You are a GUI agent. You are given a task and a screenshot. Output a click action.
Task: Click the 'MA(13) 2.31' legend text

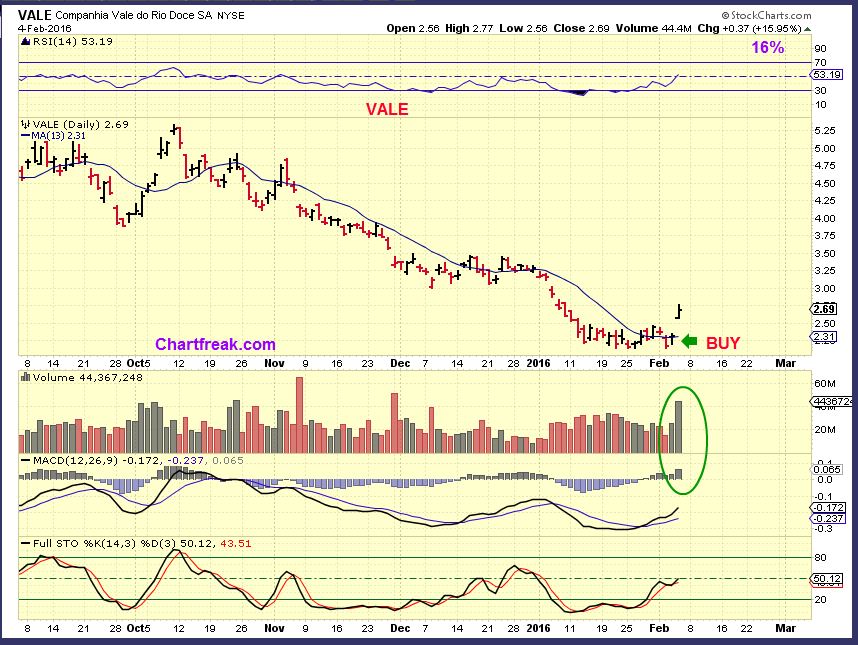pyautogui.click(x=59, y=136)
